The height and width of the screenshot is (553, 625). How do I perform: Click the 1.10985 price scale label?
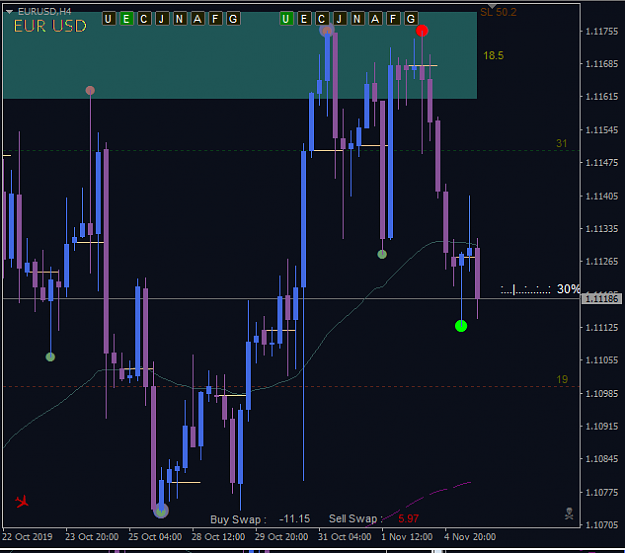[x=602, y=394]
